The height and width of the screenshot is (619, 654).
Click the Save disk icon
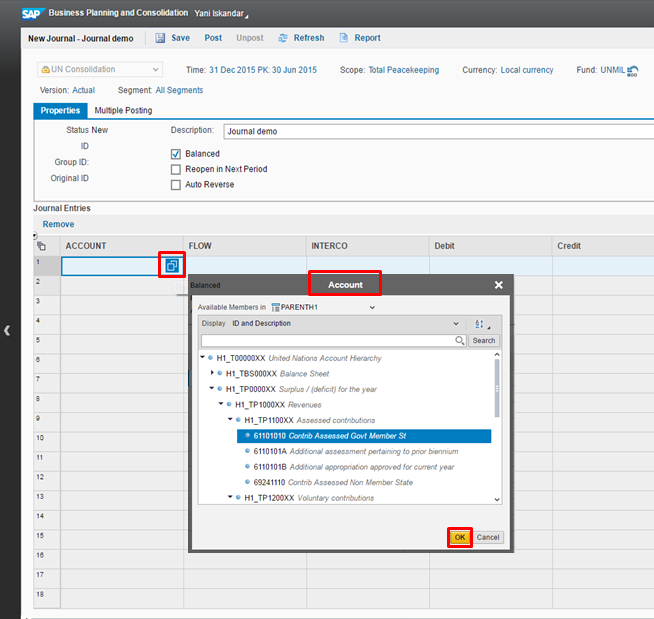160,38
